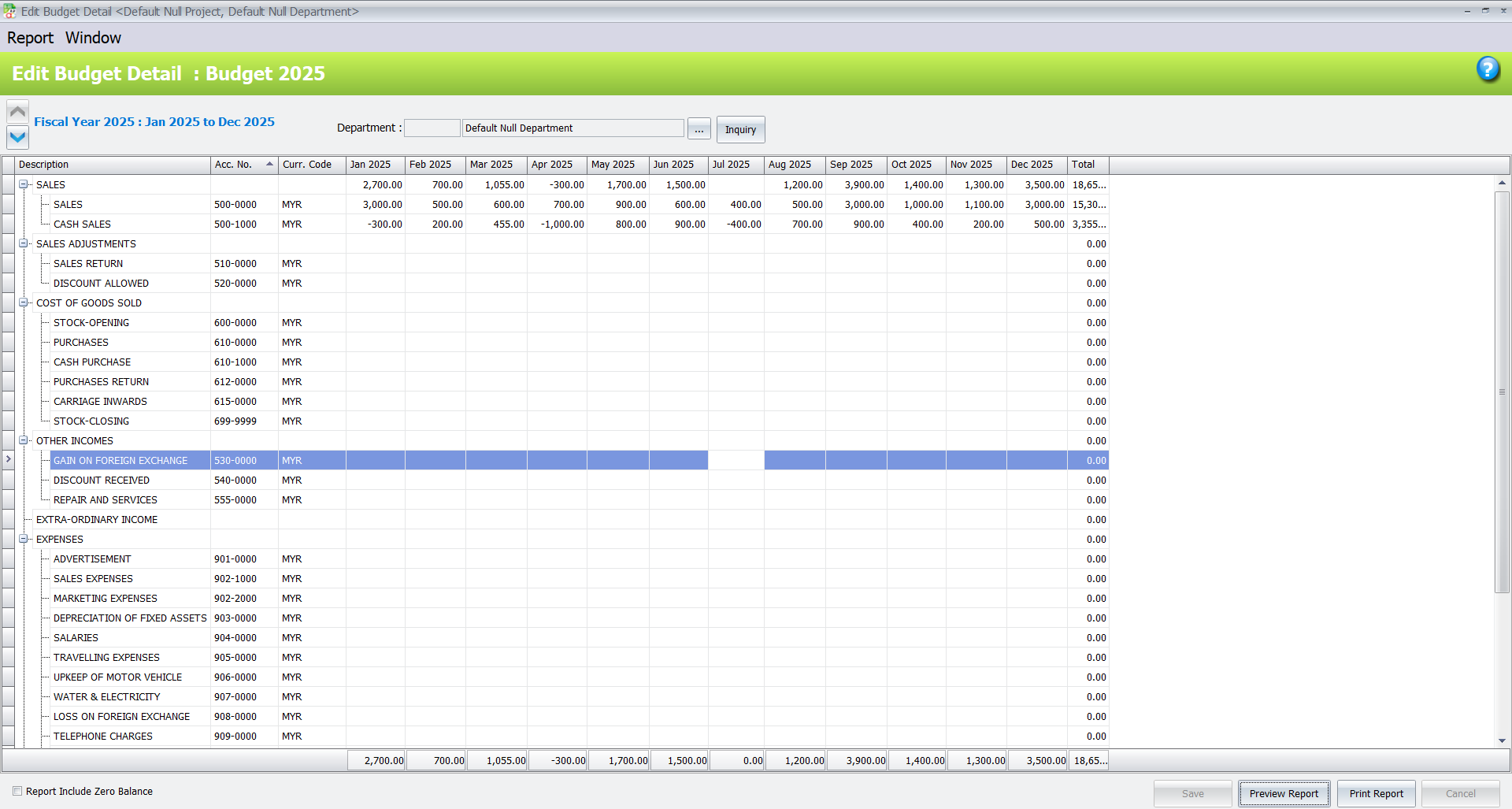Collapse the OTHER INCOMES tree node
The image size is (1512, 809).
pos(24,440)
